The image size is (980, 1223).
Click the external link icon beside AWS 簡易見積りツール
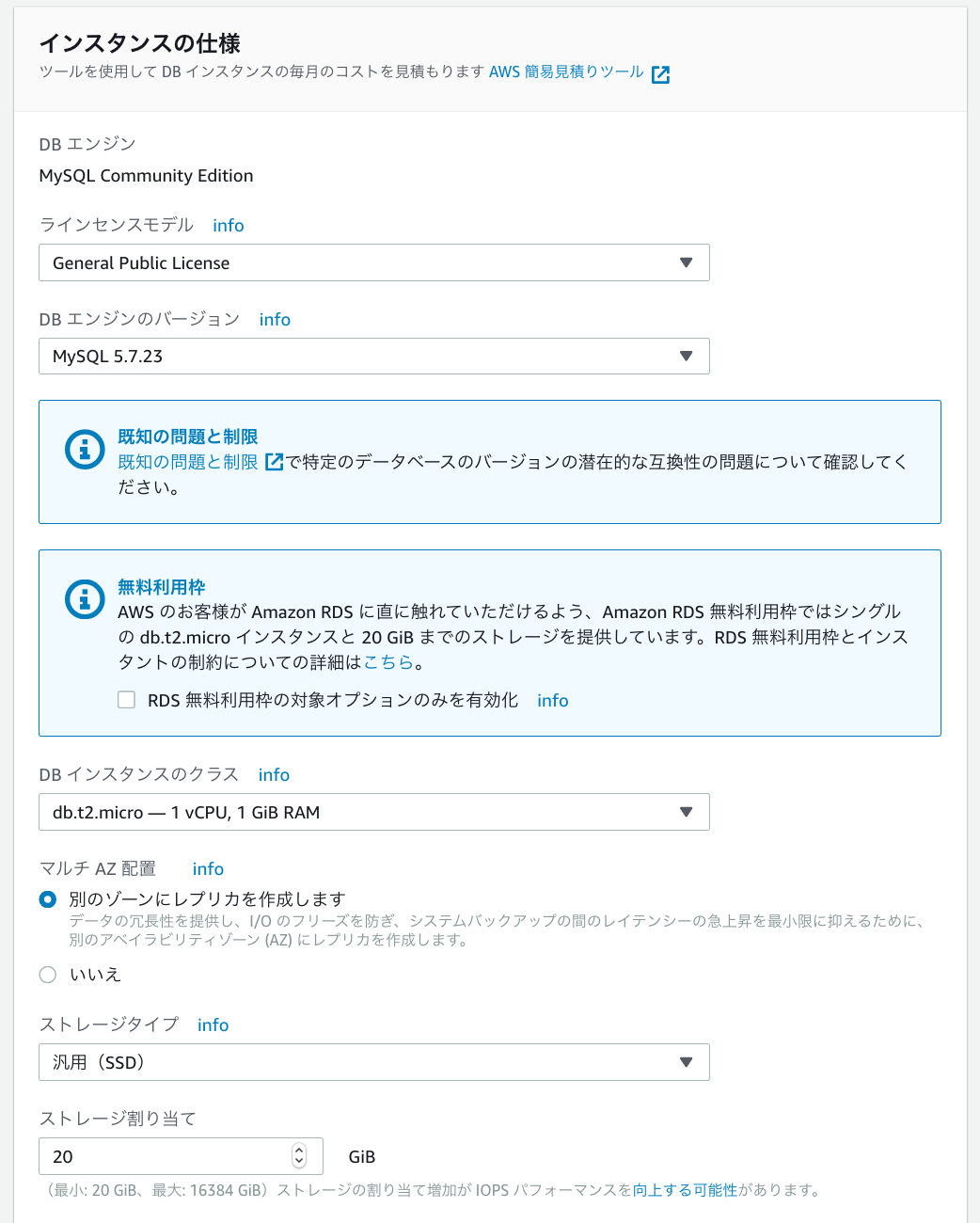point(661,73)
